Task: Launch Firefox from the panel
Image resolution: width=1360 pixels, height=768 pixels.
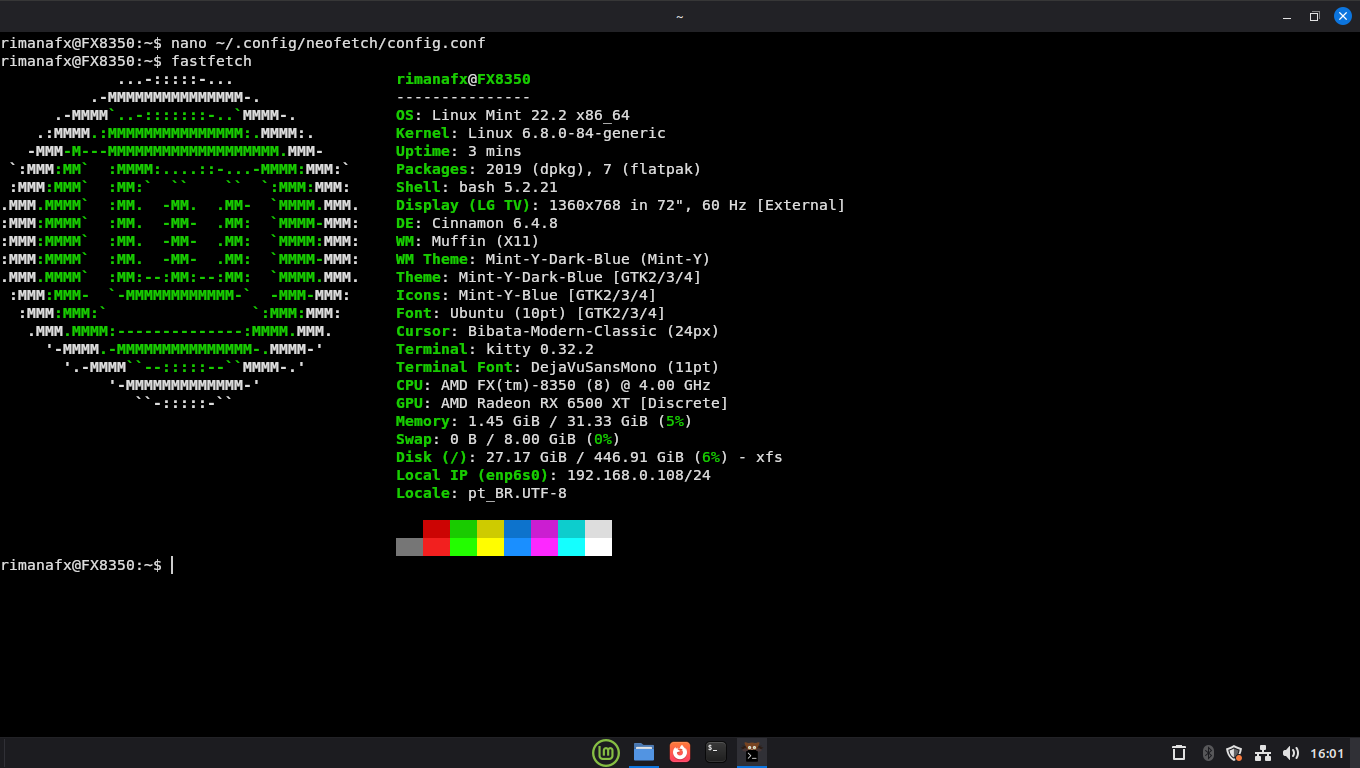Action: (680, 752)
